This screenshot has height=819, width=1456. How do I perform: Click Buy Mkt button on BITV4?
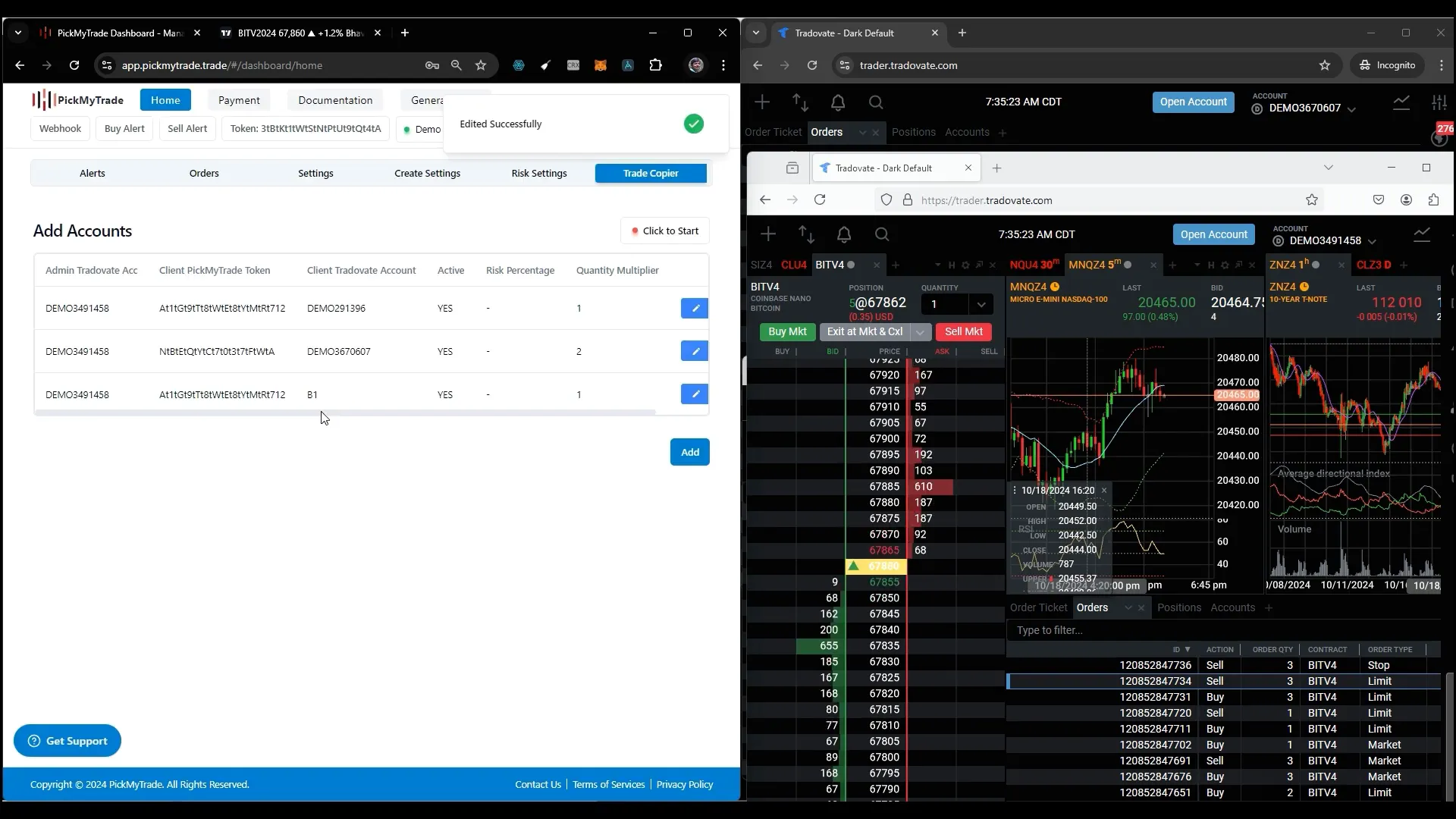[789, 332]
